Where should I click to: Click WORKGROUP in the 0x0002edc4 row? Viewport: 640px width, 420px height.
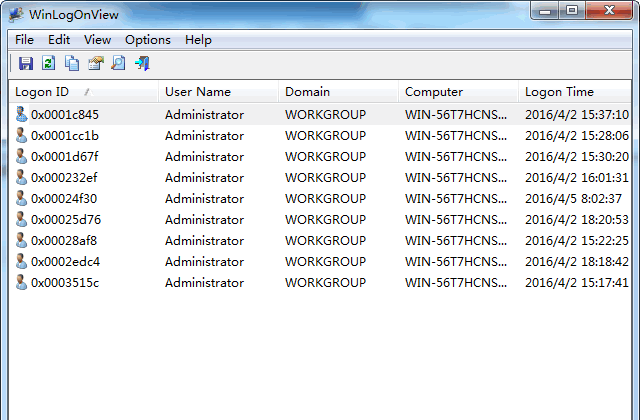325,262
